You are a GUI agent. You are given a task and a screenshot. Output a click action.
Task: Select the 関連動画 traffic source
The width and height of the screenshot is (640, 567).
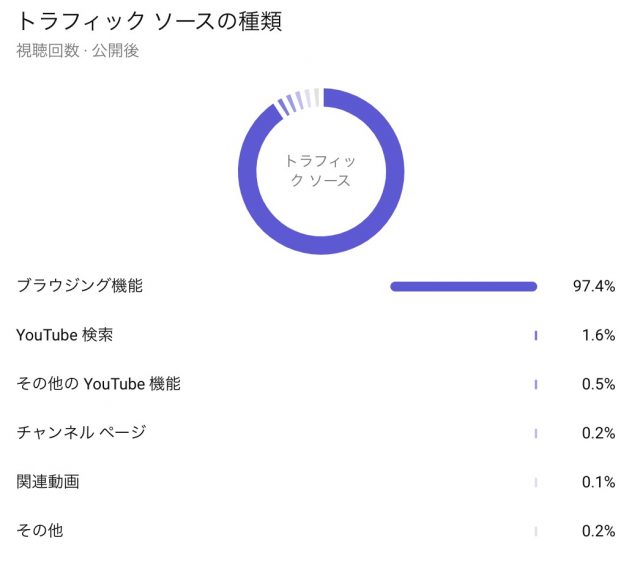point(48,482)
